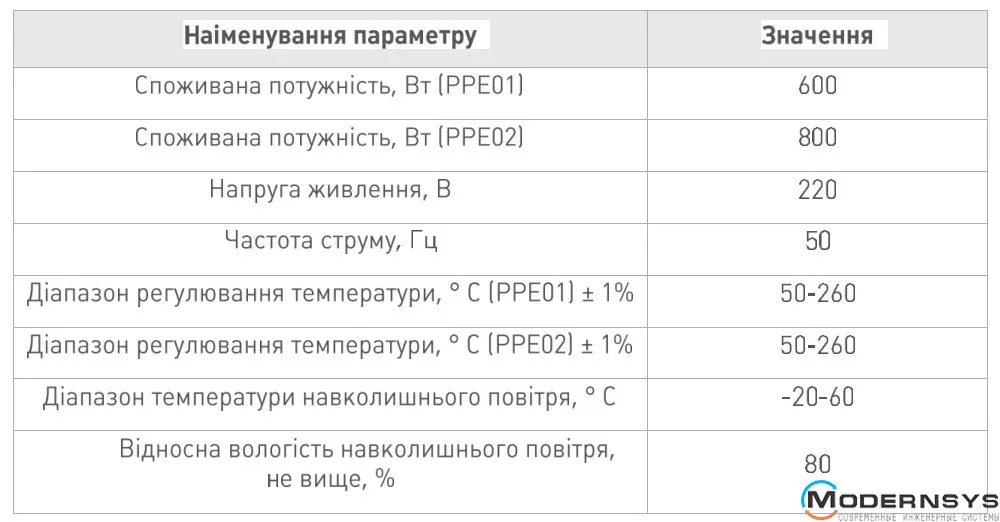The image size is (1000, 522).
Task: Click "Діапазон температури навколишнього повітря" cell
Action: (x=330, y=397)
